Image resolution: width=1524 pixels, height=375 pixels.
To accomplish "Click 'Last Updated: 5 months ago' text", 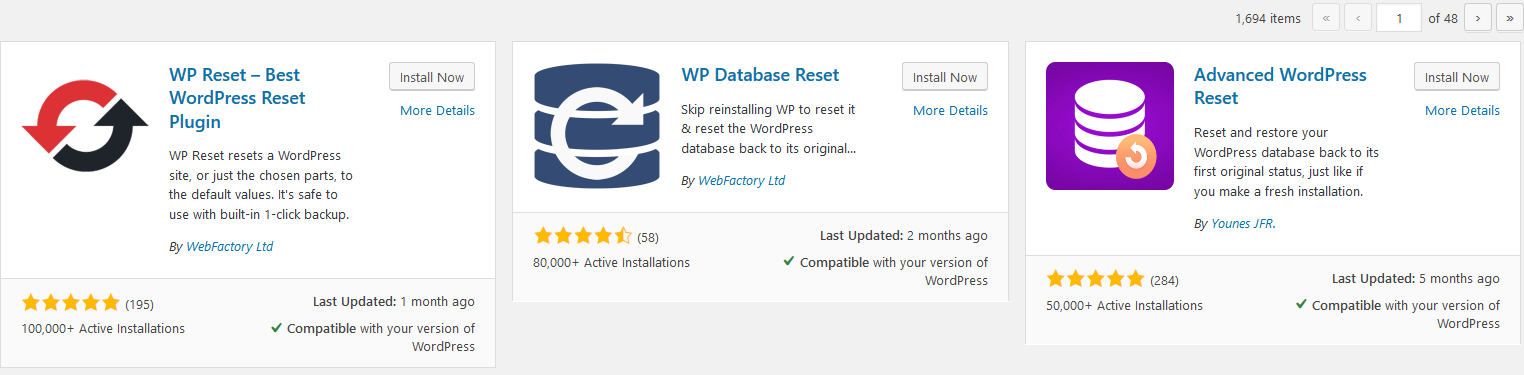I will (1416, 278).
